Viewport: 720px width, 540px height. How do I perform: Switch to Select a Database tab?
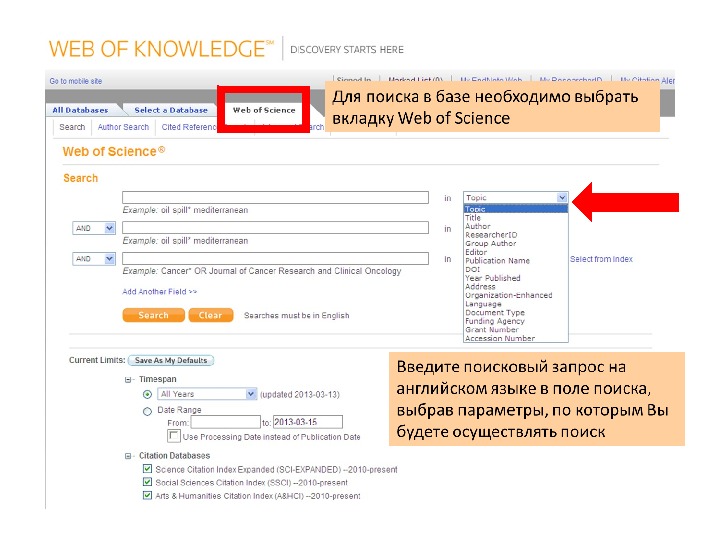(171, 110)
